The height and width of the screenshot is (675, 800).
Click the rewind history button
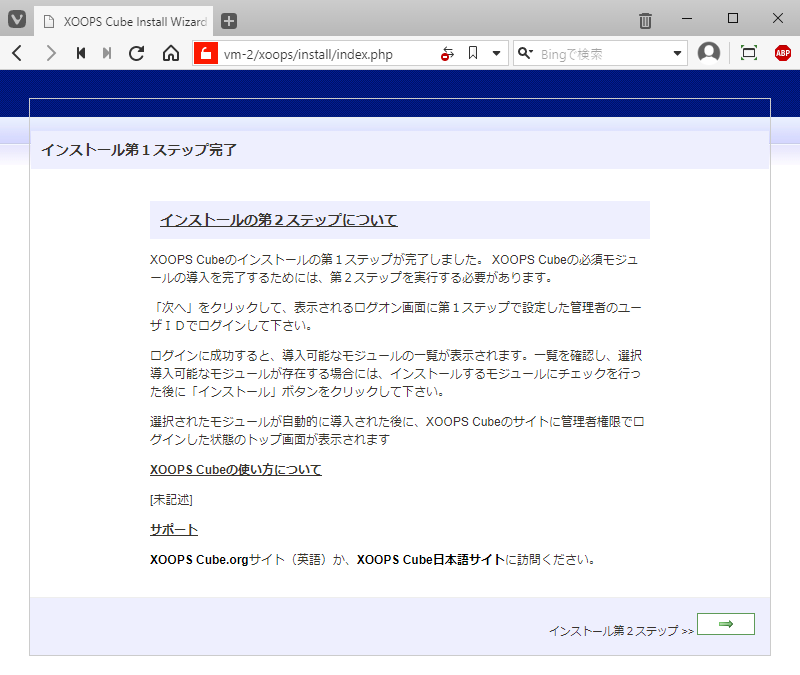coord(80,53)
